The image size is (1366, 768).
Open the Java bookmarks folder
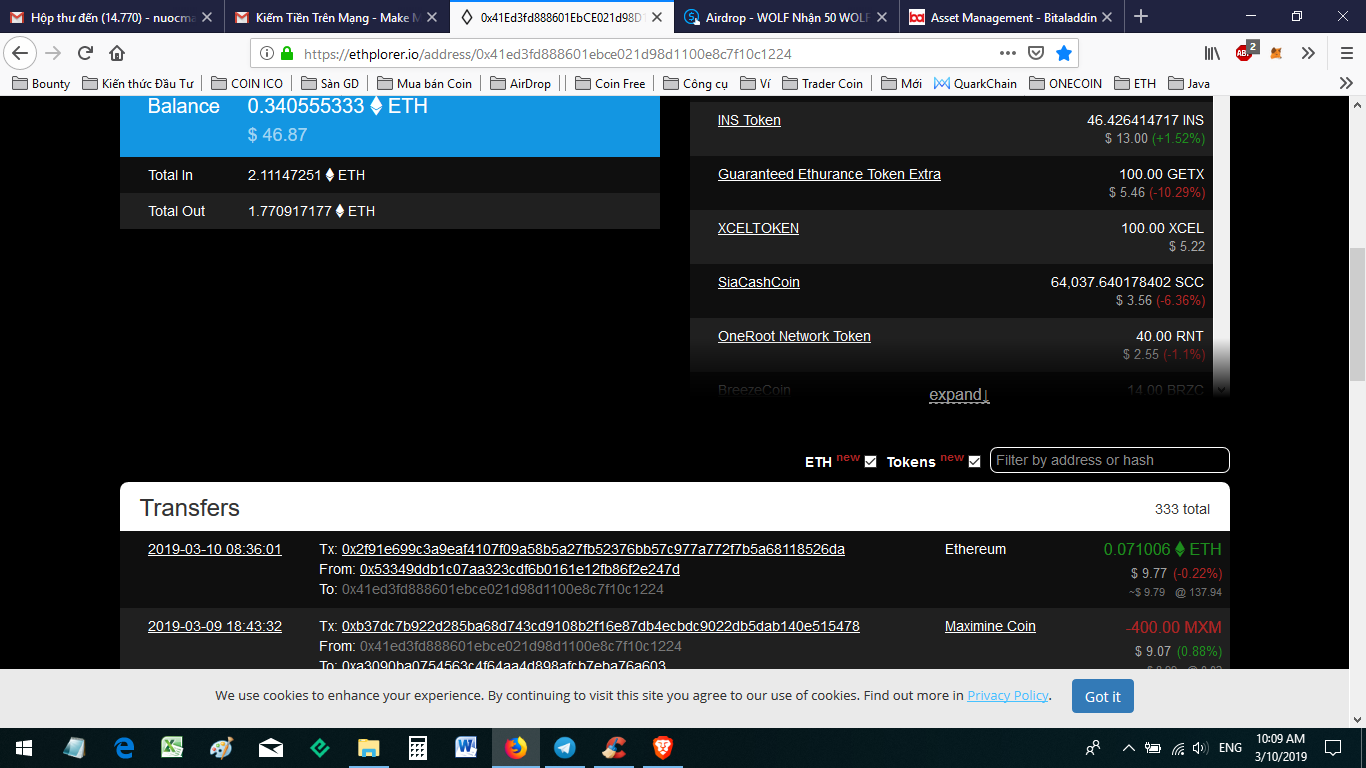point(1189,84)
